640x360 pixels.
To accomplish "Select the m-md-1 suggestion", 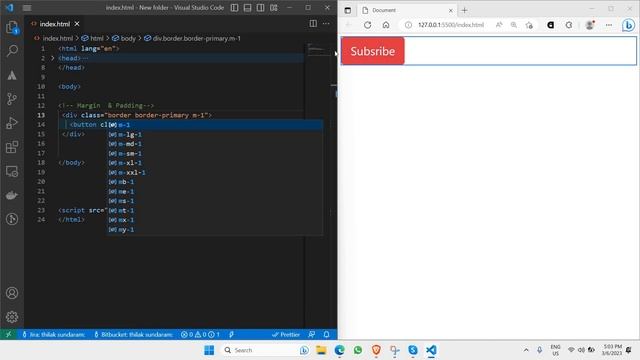I will (x=215, y=144).
